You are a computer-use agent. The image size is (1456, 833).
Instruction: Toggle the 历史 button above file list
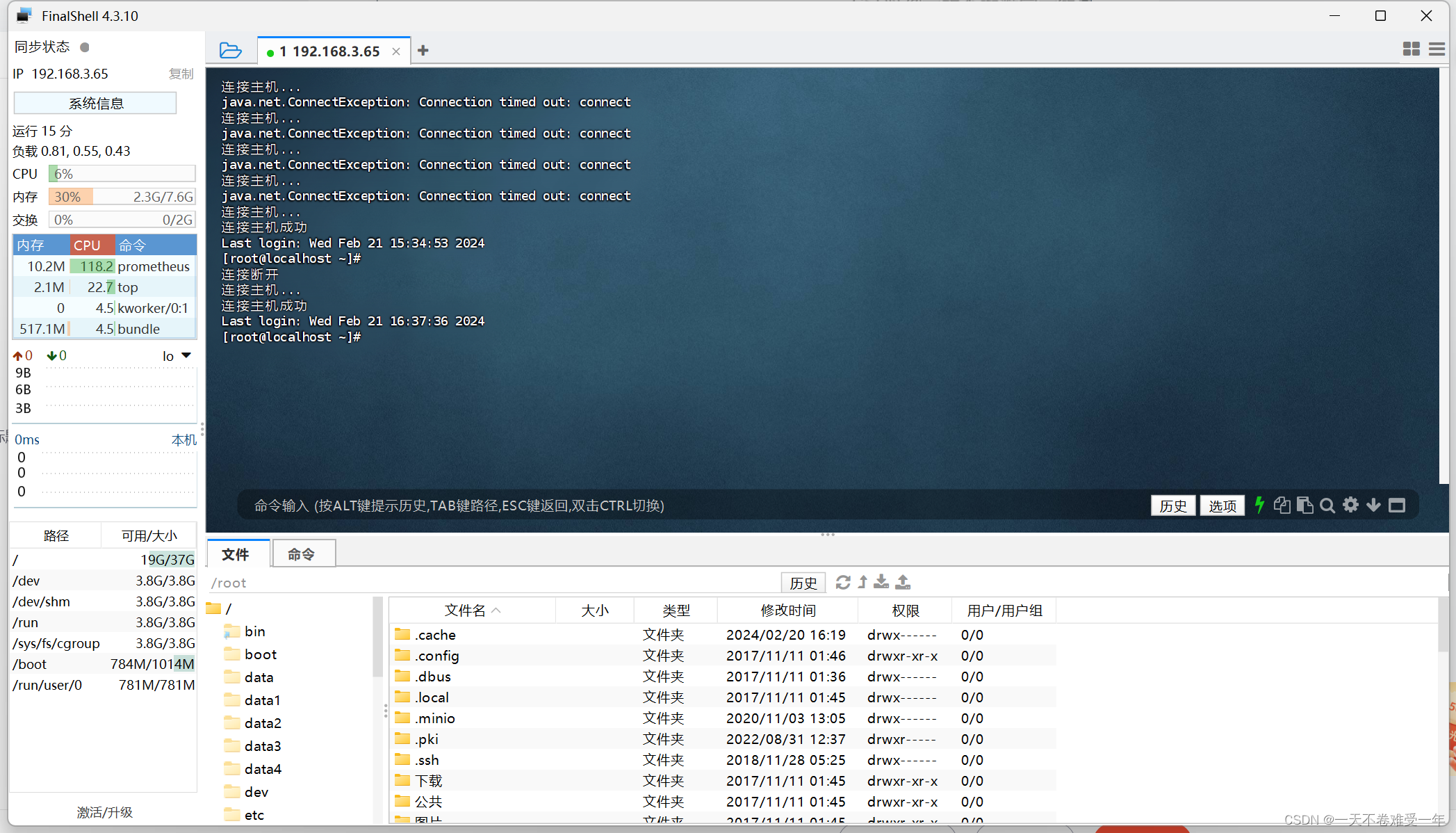click(803, 583)
